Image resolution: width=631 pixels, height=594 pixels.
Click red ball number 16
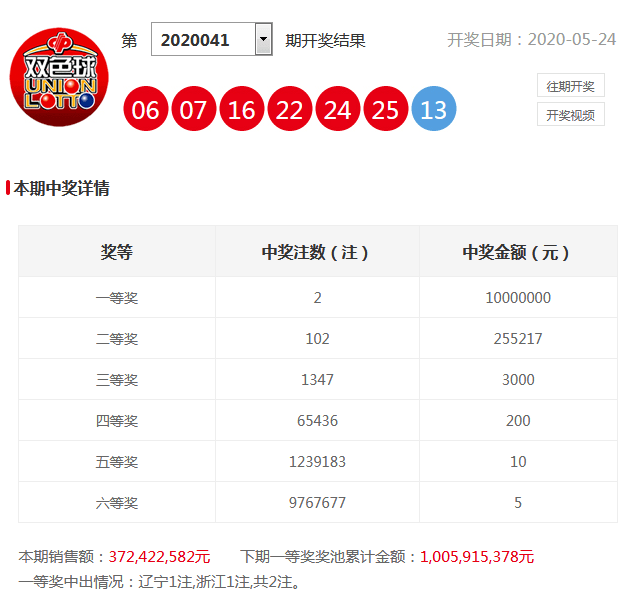pyautogui.click(x=241, y=109)
